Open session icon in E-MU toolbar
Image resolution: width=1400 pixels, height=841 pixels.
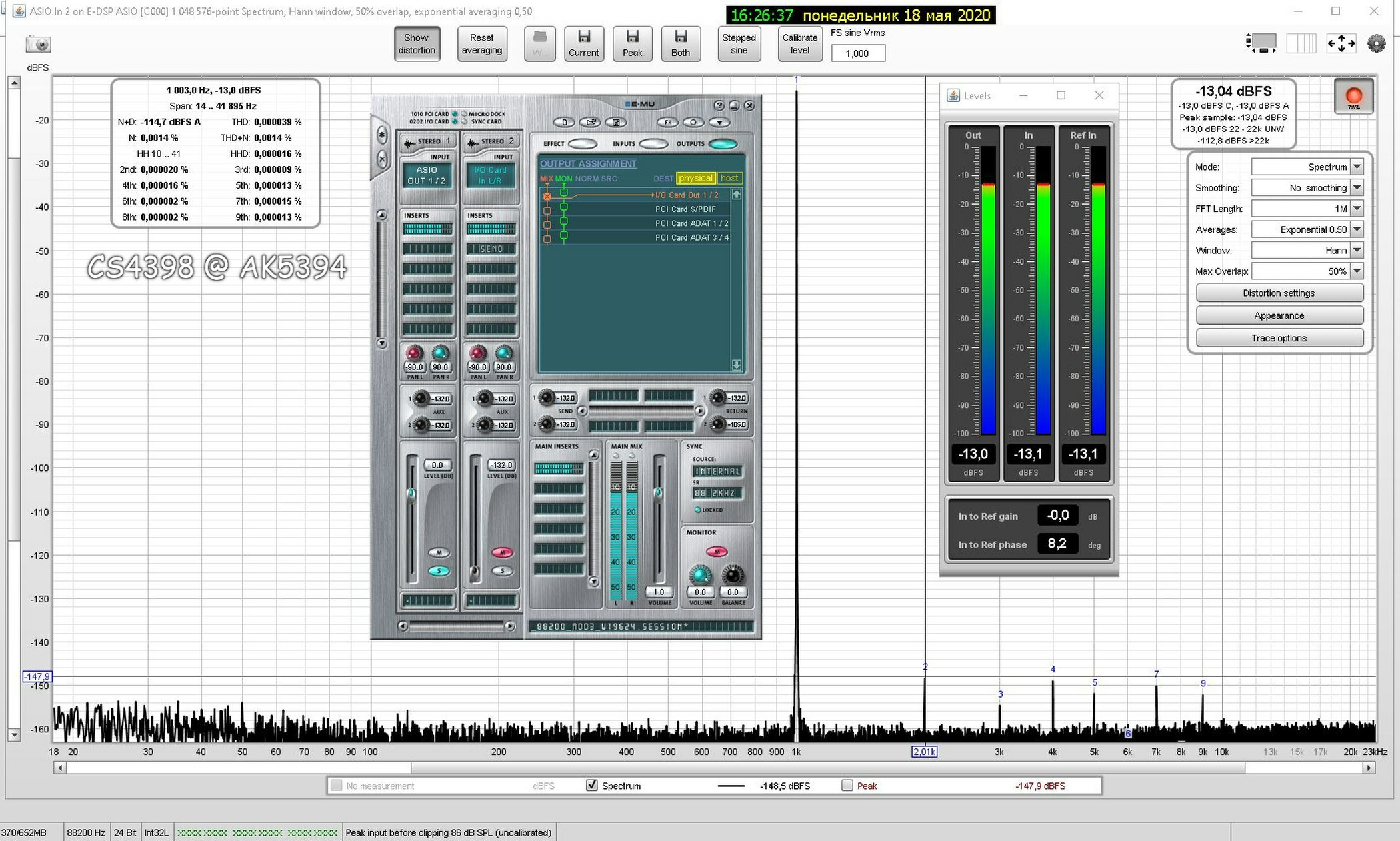[x=590, y=123]
